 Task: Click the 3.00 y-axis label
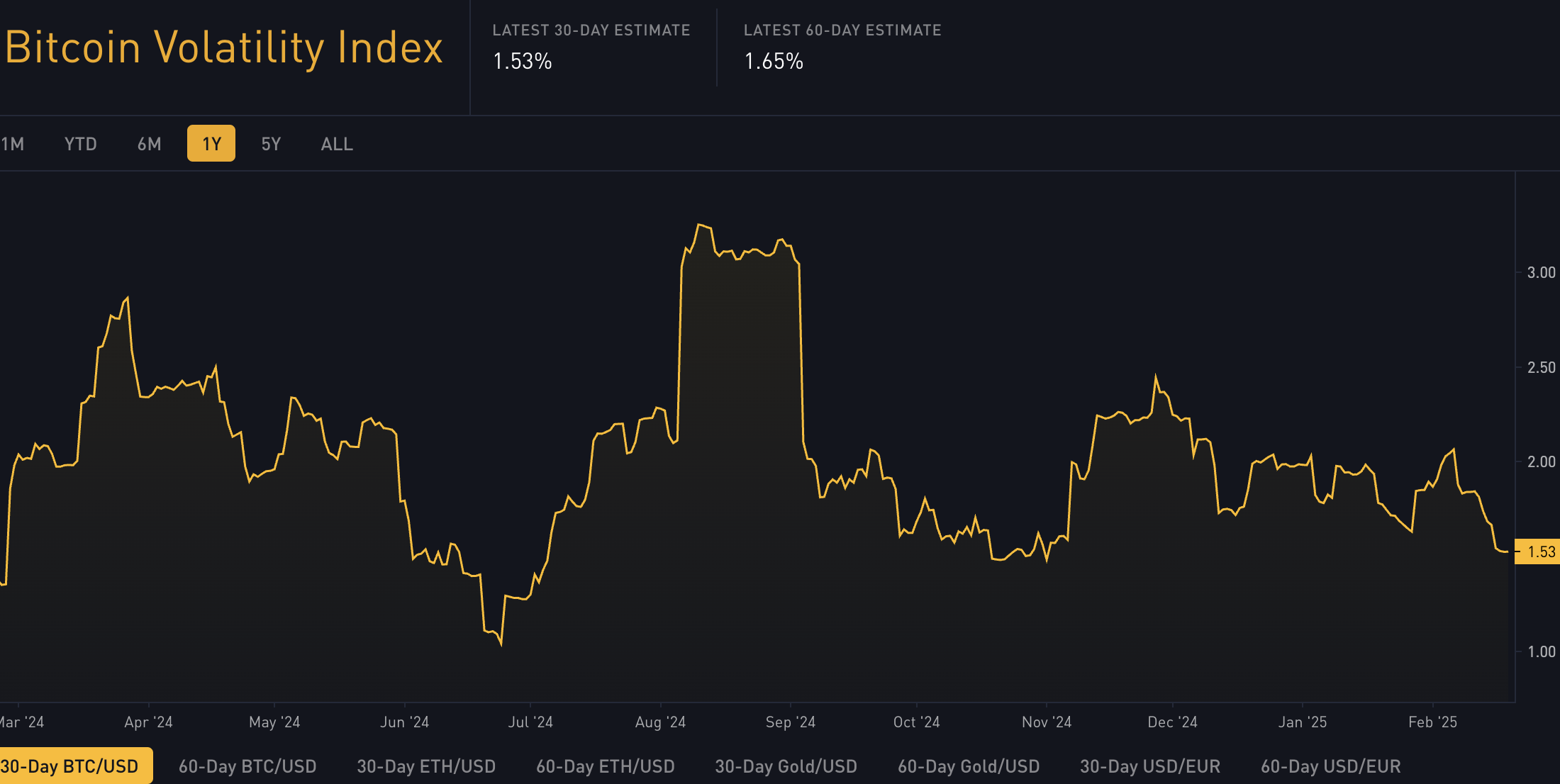1542,272
